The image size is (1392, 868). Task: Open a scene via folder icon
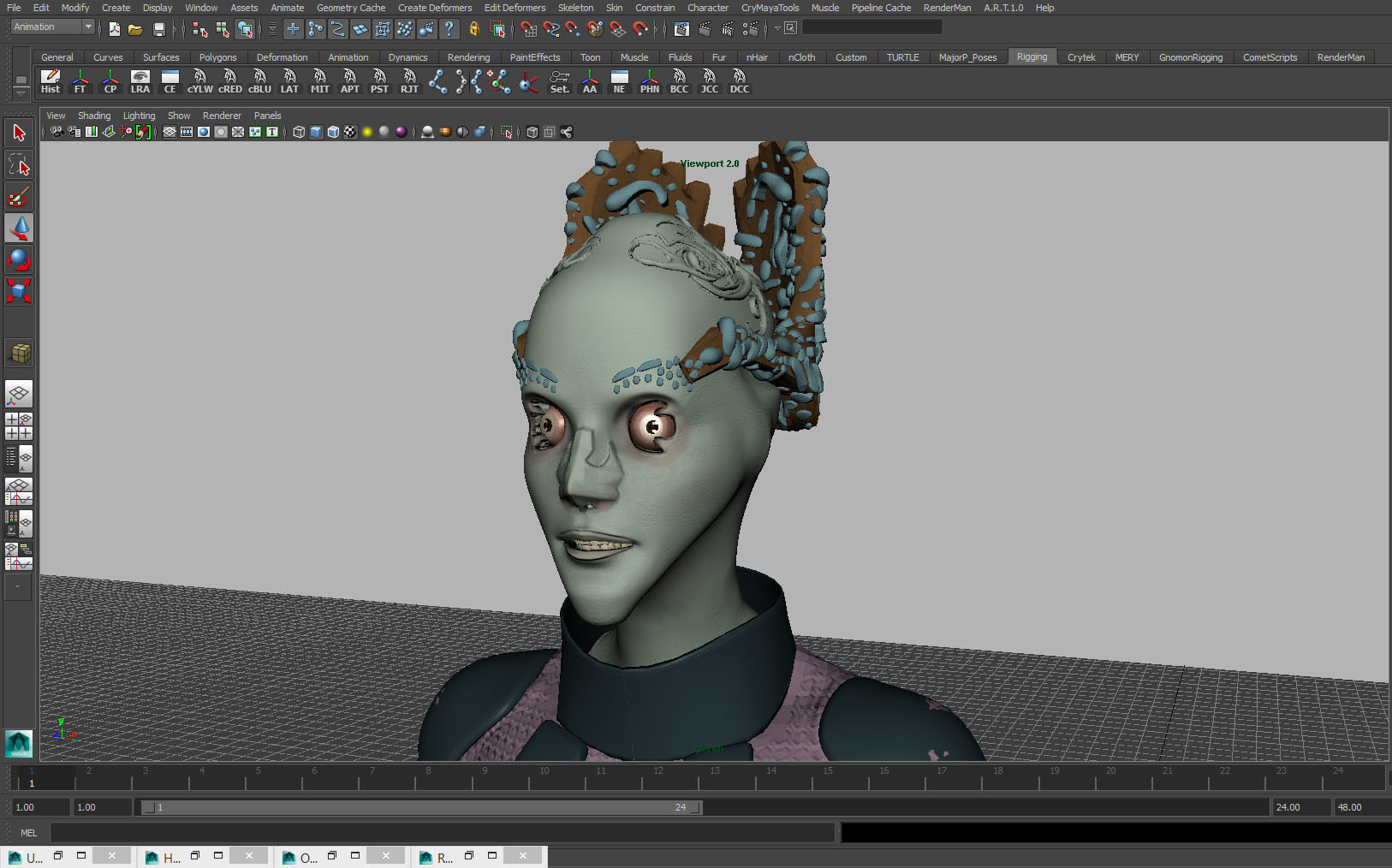(x=135, y=29)
